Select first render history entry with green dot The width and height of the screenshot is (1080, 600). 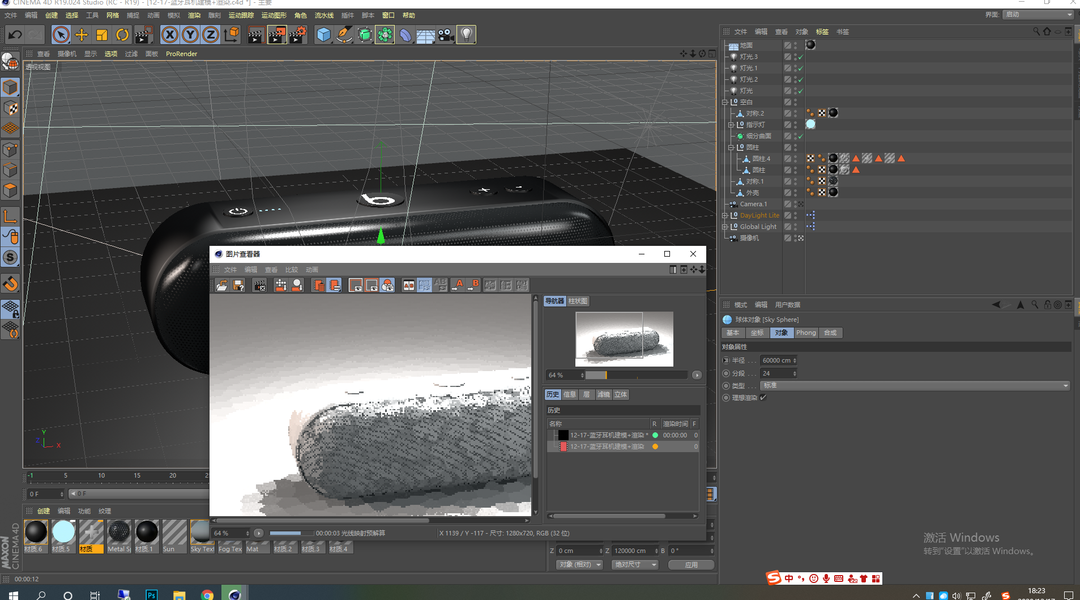coord(623,435)
